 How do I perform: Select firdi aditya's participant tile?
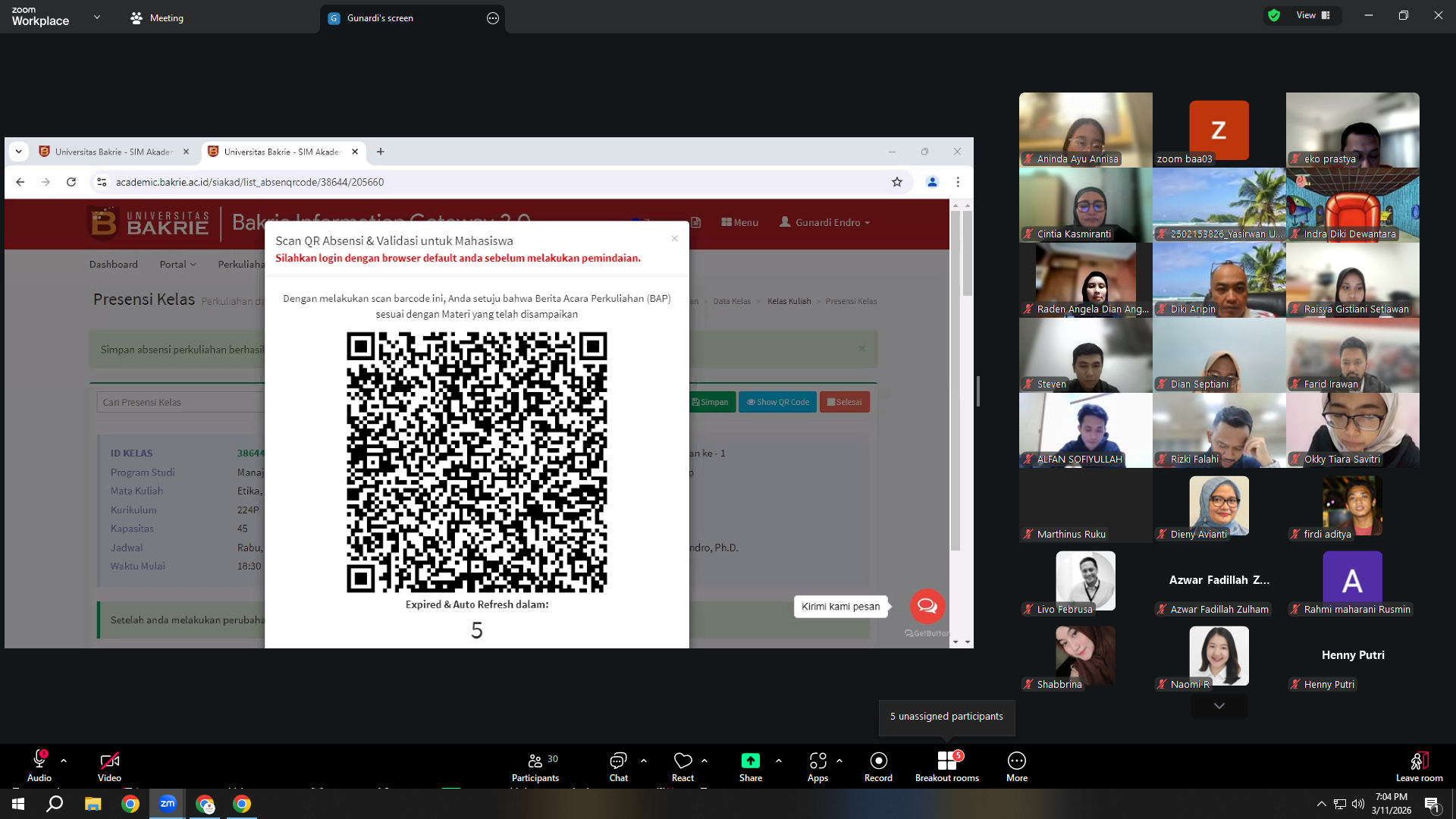pyautogui.click(x=1353, y=505)
